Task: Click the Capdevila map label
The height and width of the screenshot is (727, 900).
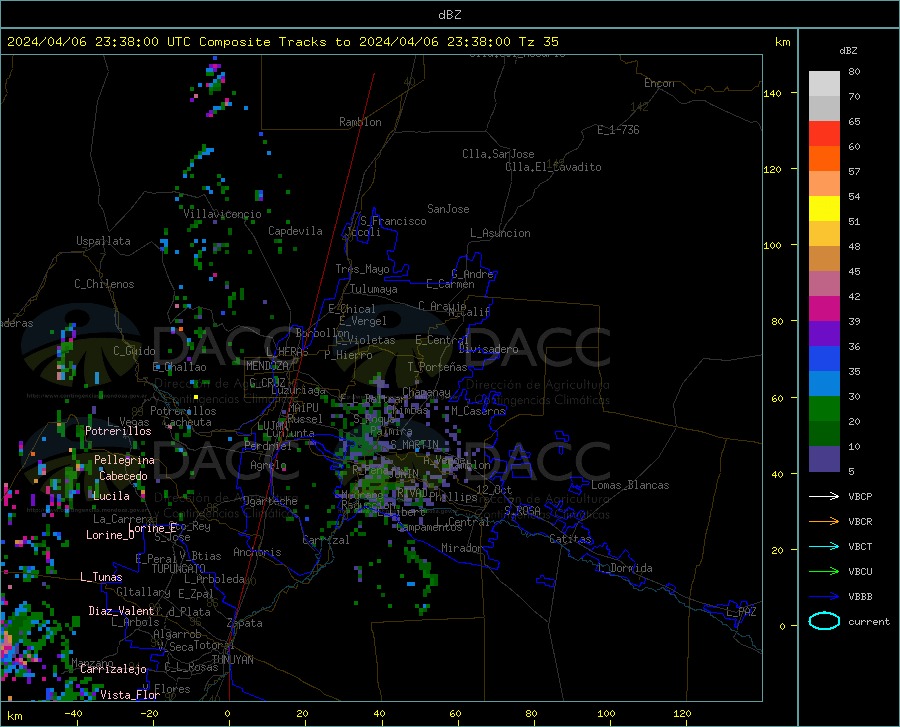Action: [x=295, y=231]
